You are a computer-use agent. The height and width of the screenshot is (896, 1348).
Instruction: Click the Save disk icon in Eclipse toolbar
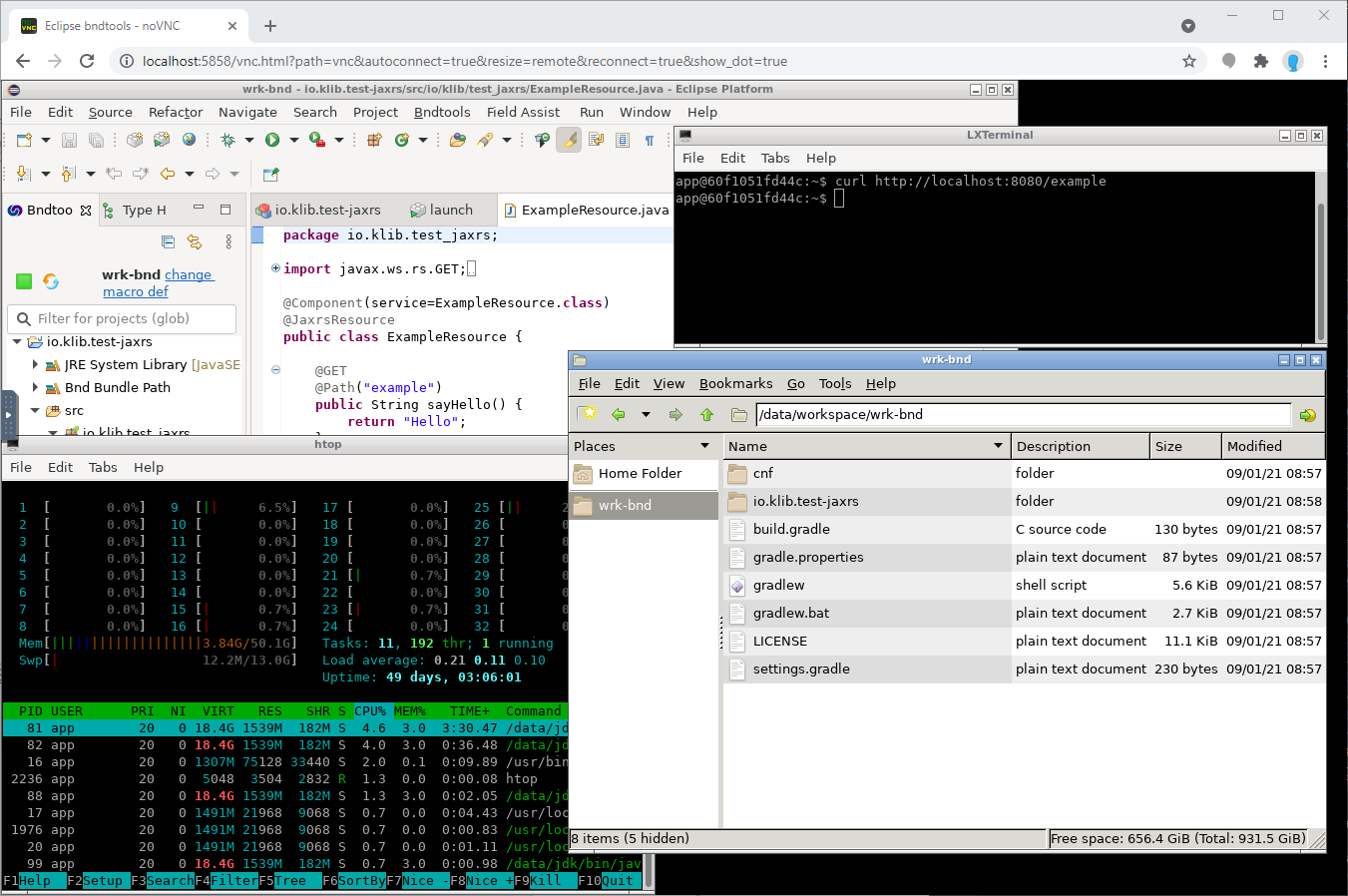coord(69,141)
